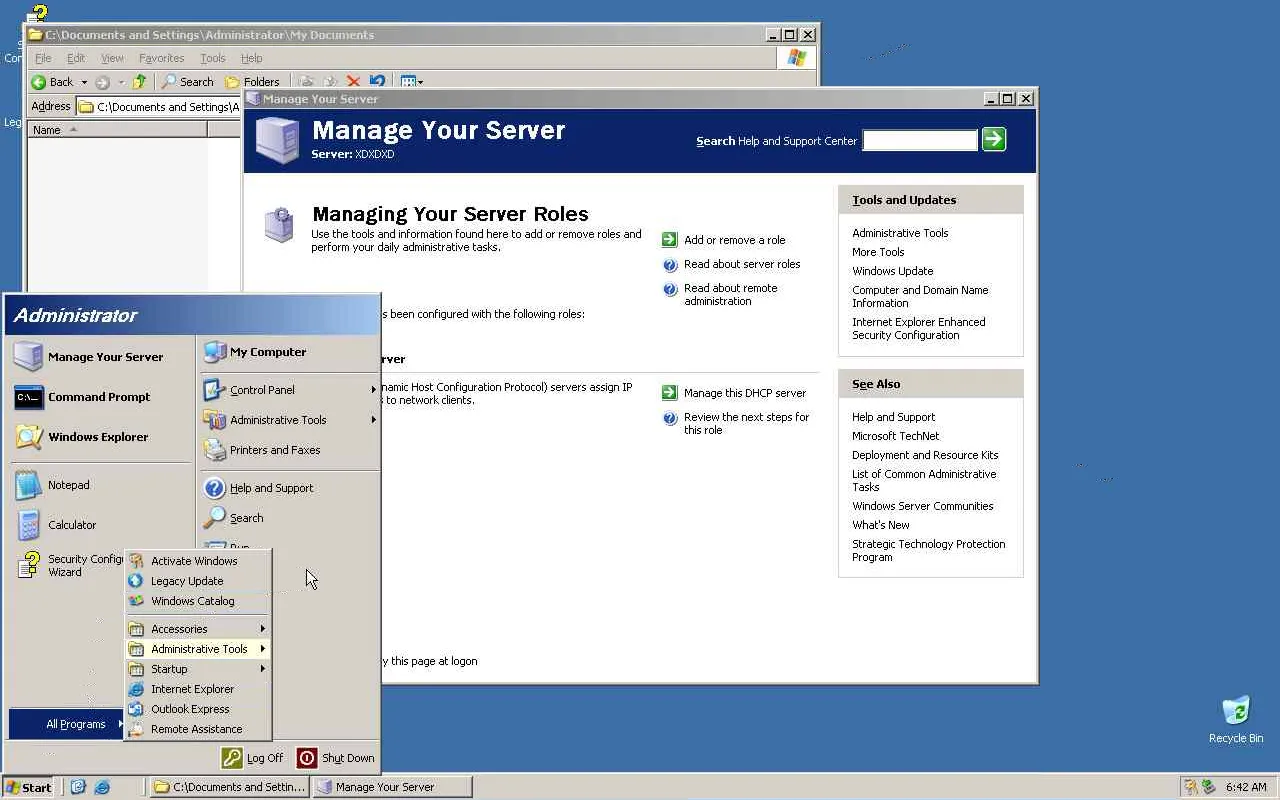Screen dimensions: 1280x800
Task: Click the Add or remove a role link
Action: (x=734, y=240)
